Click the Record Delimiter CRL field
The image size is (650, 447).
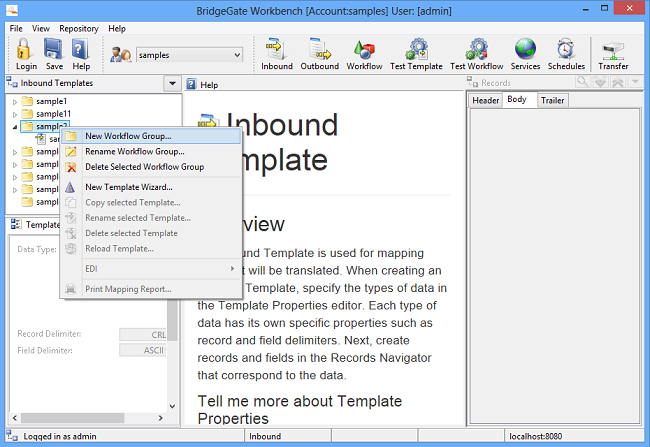click(143, 335)
